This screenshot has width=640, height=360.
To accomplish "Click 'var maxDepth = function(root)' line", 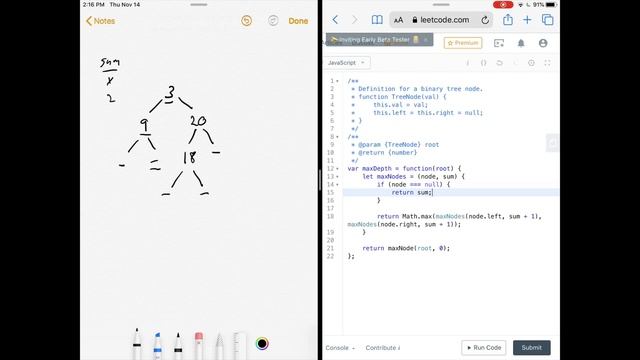I will click(404, 169).
